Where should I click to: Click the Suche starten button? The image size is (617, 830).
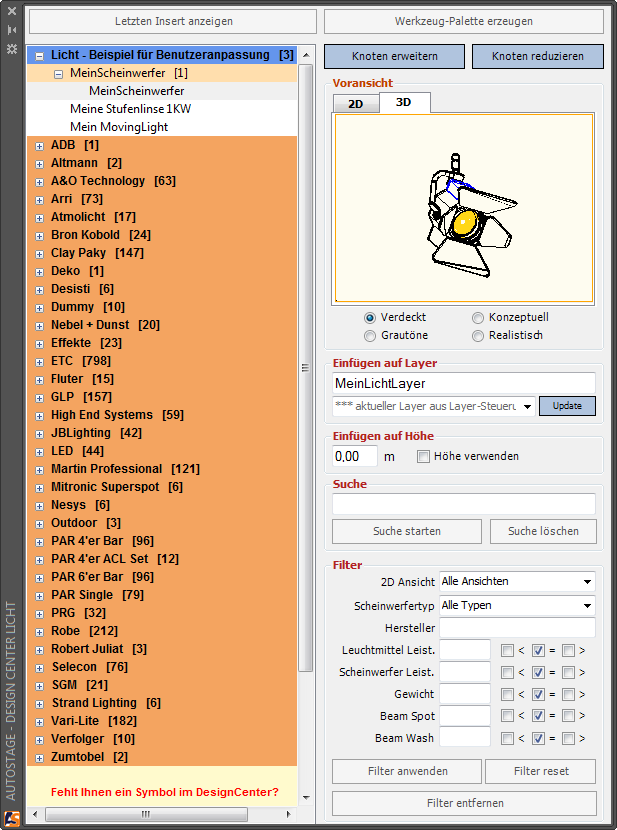click(x=406, y=531)
